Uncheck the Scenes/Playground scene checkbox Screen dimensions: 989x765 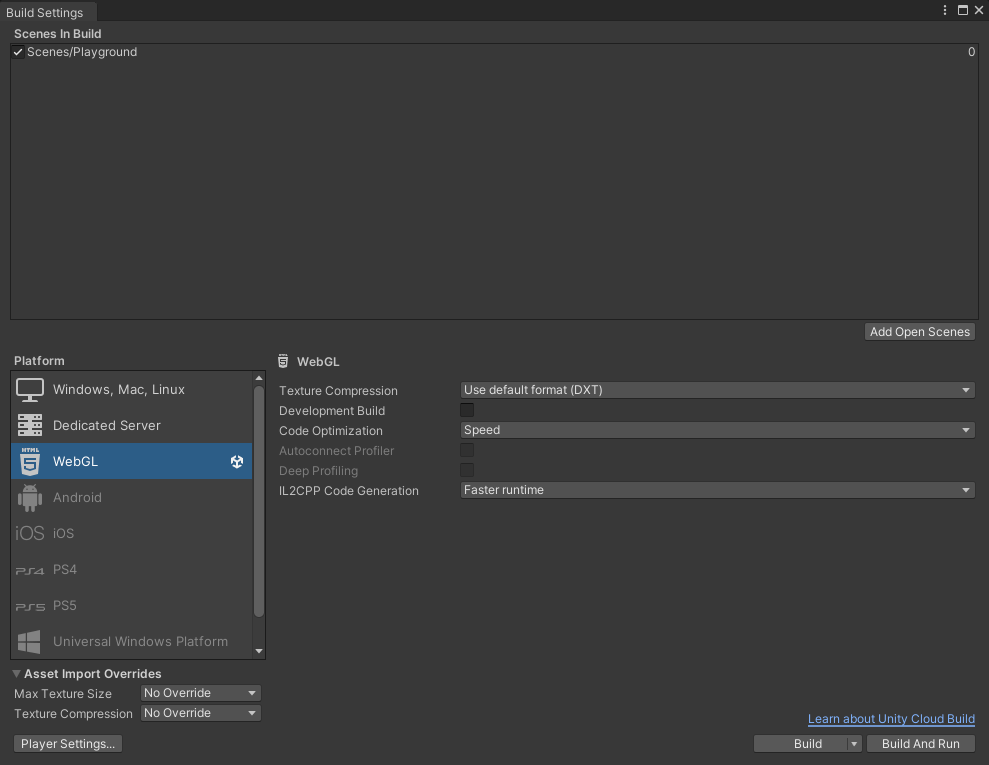point(18,52)
